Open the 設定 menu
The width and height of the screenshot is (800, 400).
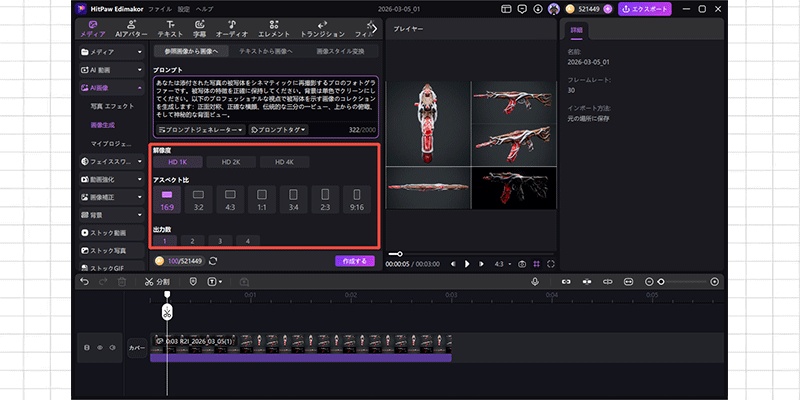pyautogui.click(x=183, y=9)
